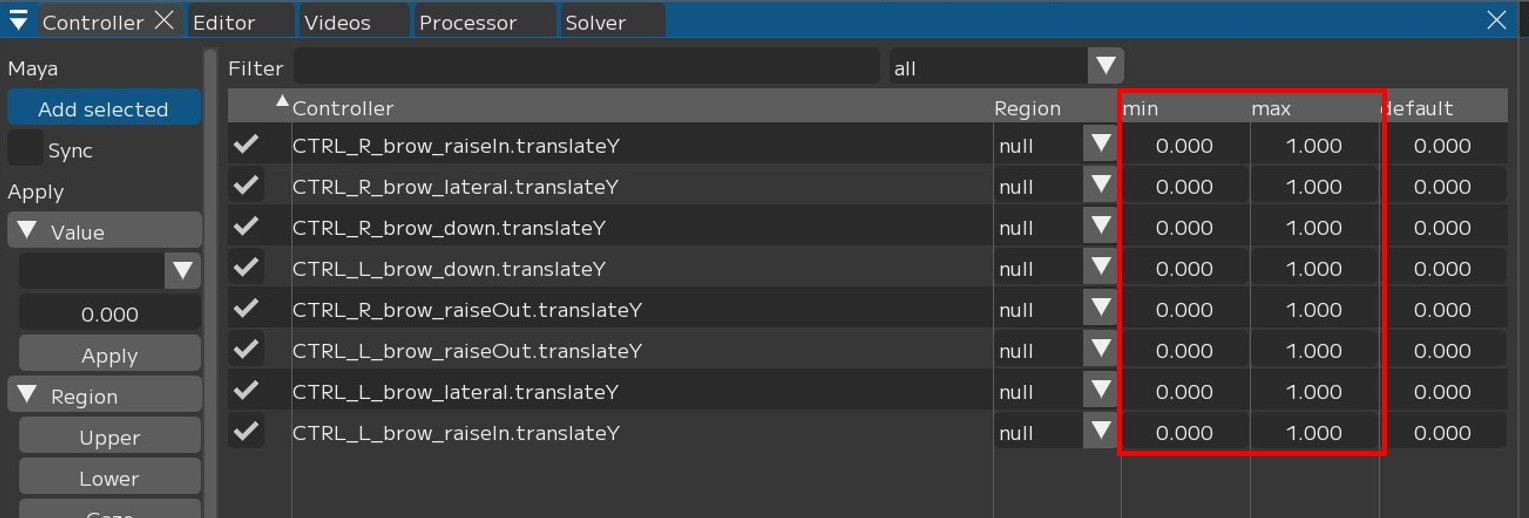The width and height of the screenshot is (1529, 518).
Task: Open Region dropdown for CTRL_R_brow_lateral row
Action: click(1100, 186)
